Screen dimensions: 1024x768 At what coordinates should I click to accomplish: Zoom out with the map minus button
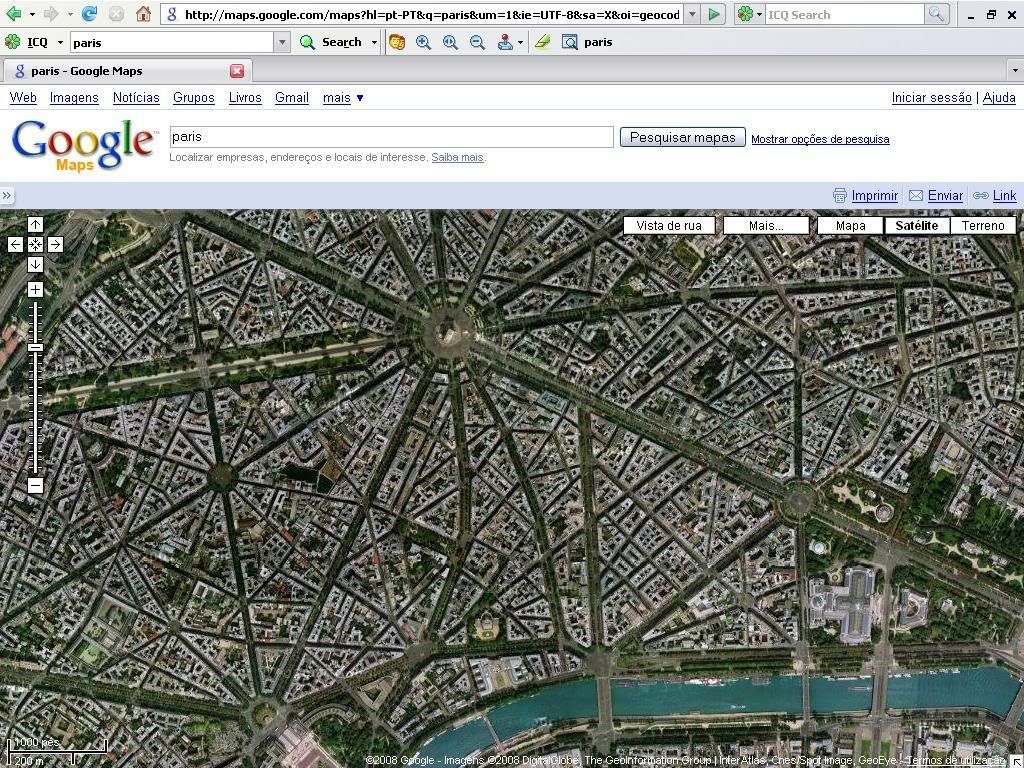35,486
